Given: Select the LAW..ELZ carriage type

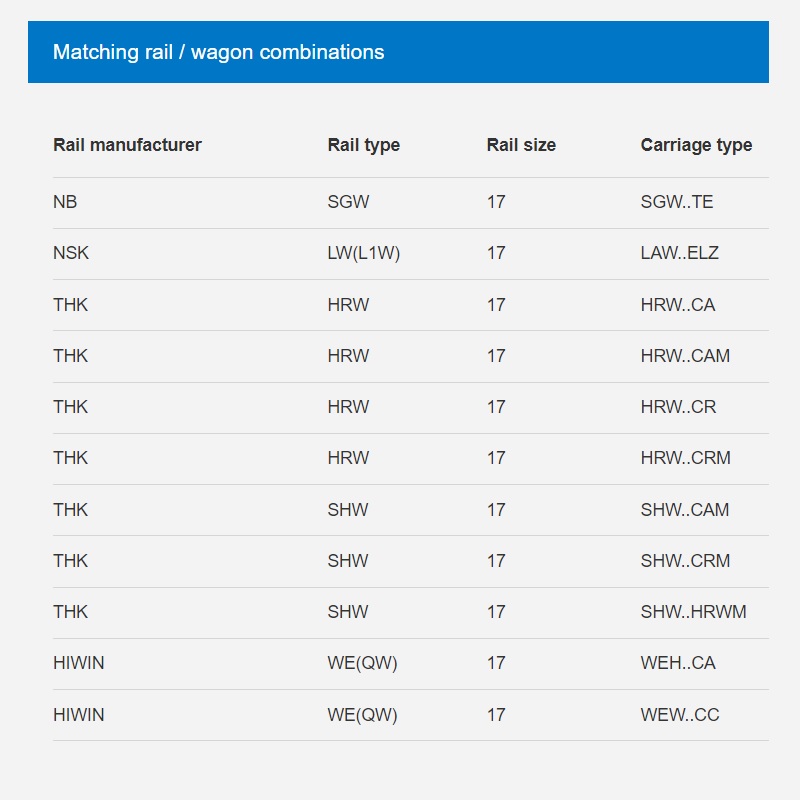Looking at the screenshot, I should 679,253.
